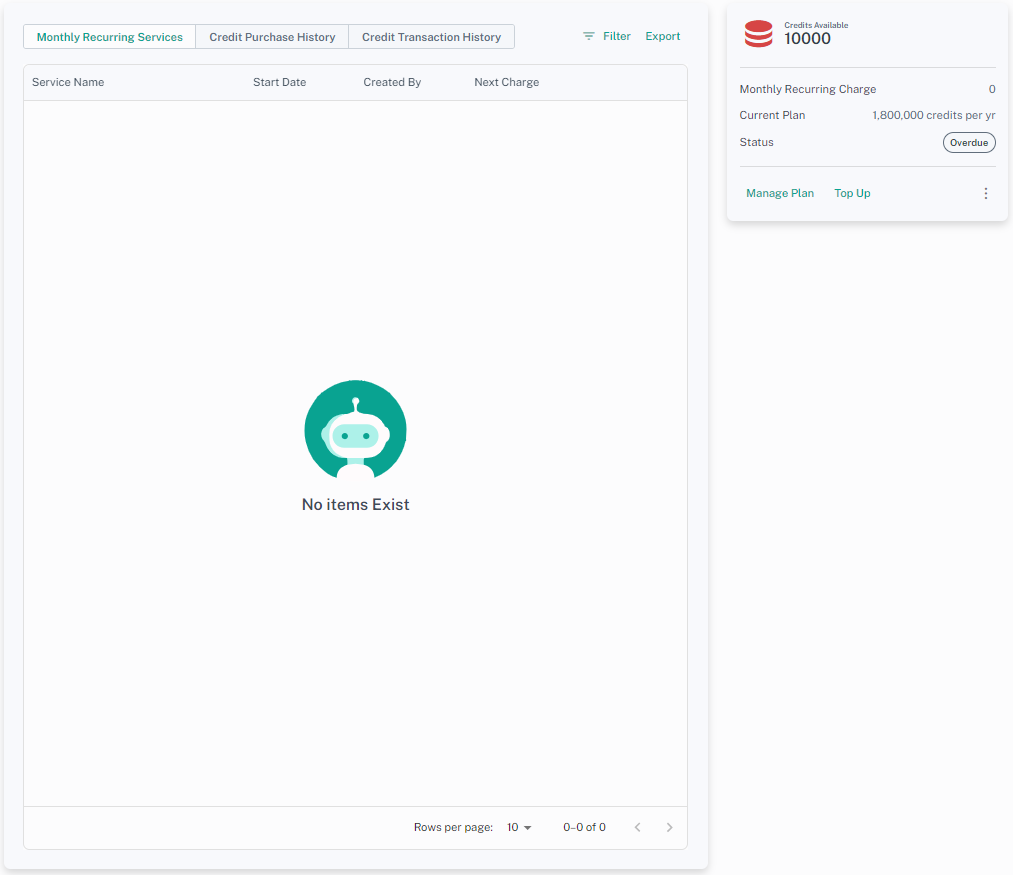Click the red credits coin stack icon
Viewport: 1013px width, 875px height.
[x=758, y=34]
